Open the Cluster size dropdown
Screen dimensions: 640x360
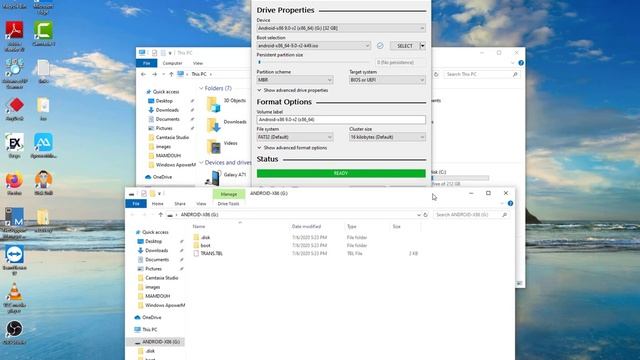coord(387,137)
